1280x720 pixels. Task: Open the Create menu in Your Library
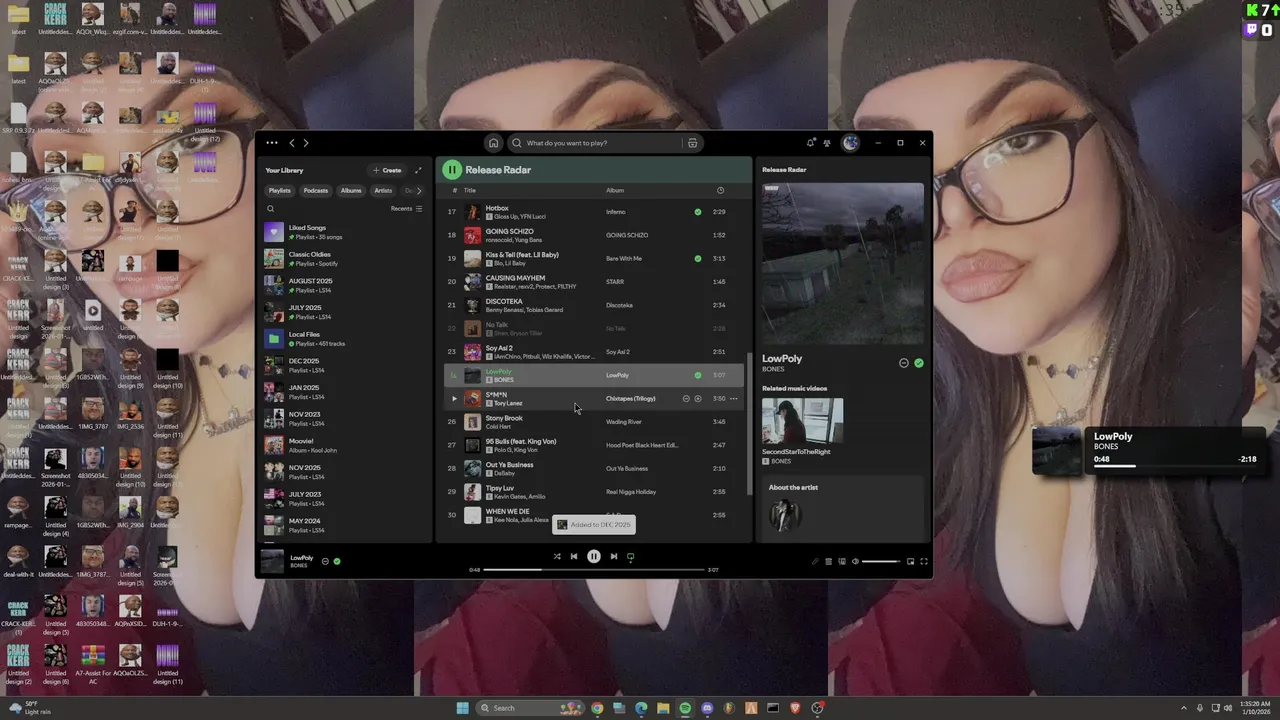[387, 170]
